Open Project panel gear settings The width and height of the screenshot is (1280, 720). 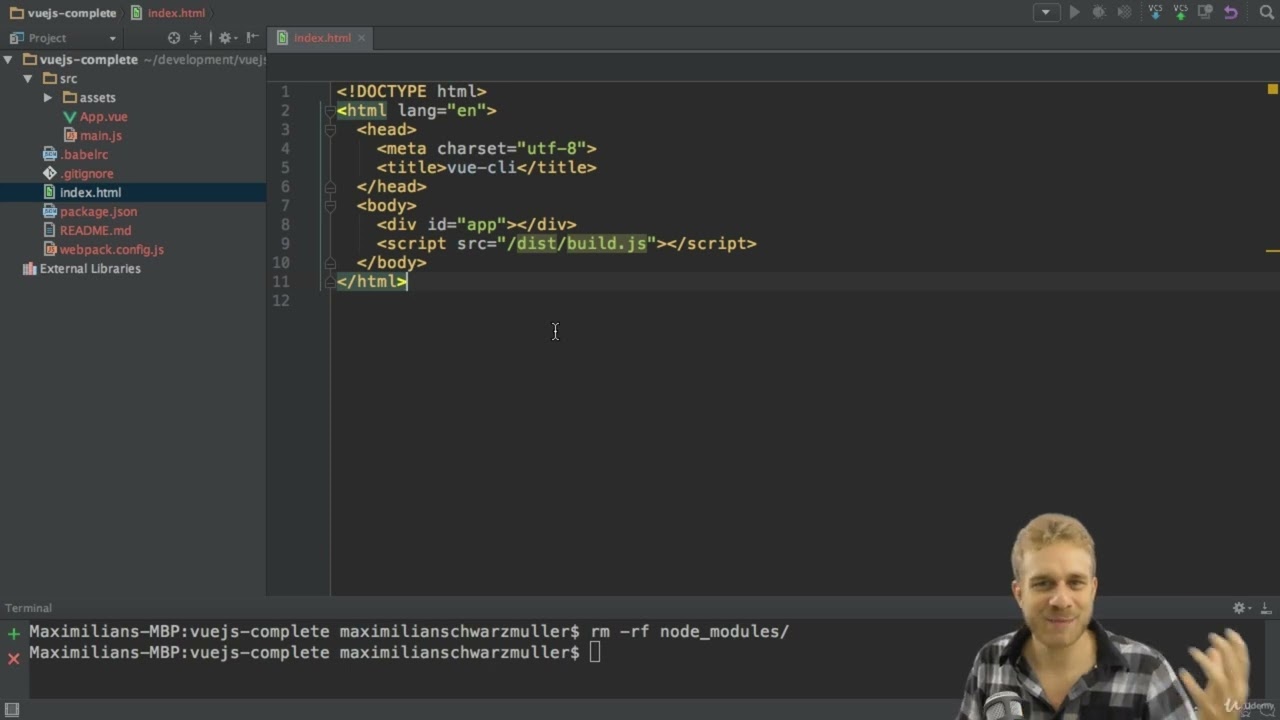226,38
